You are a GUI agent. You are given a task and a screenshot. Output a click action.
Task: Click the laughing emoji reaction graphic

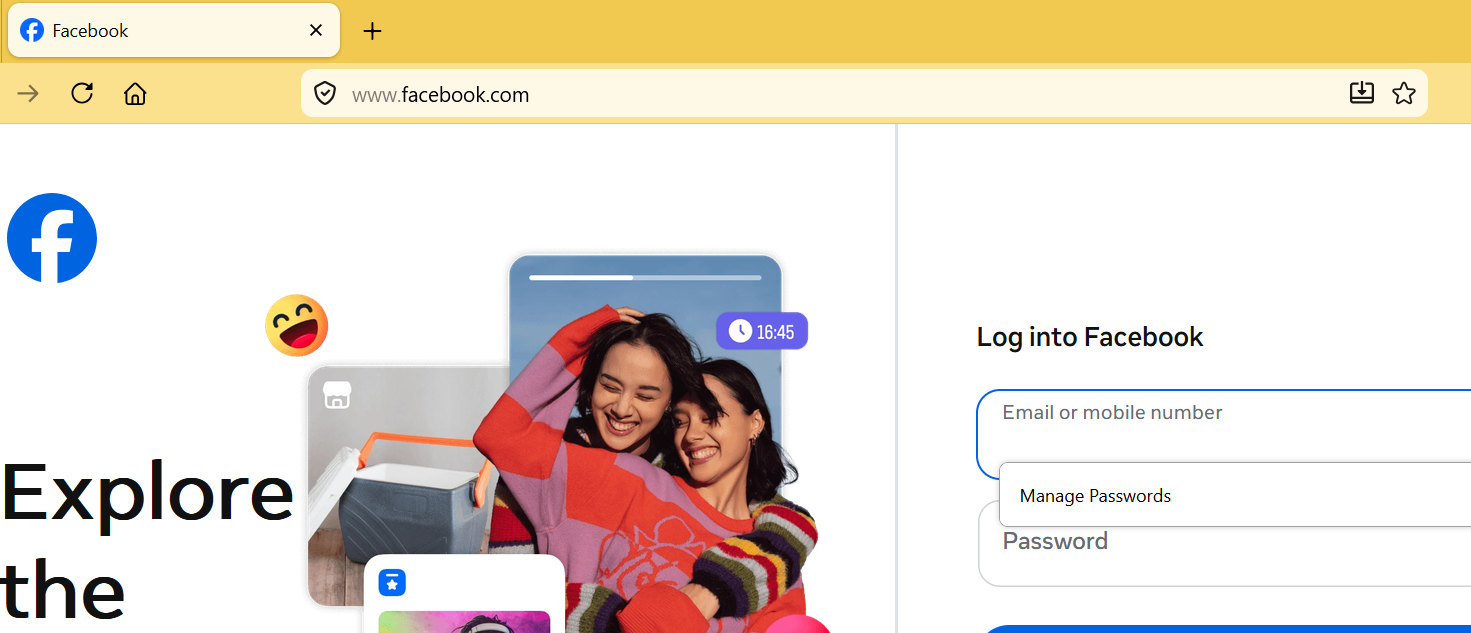[x=297, y=325]
